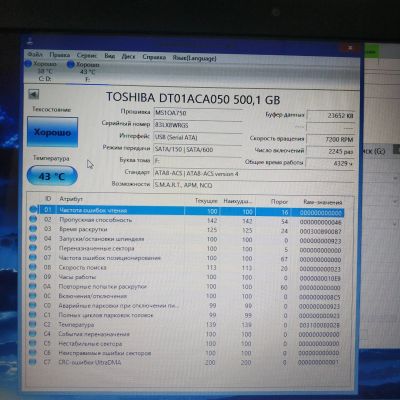Image resolution: width=400 pixels, height=400 pixels.
Task: Click status circle icon for attribute 02
Action: pyautogui.click(x=33, y=219)
